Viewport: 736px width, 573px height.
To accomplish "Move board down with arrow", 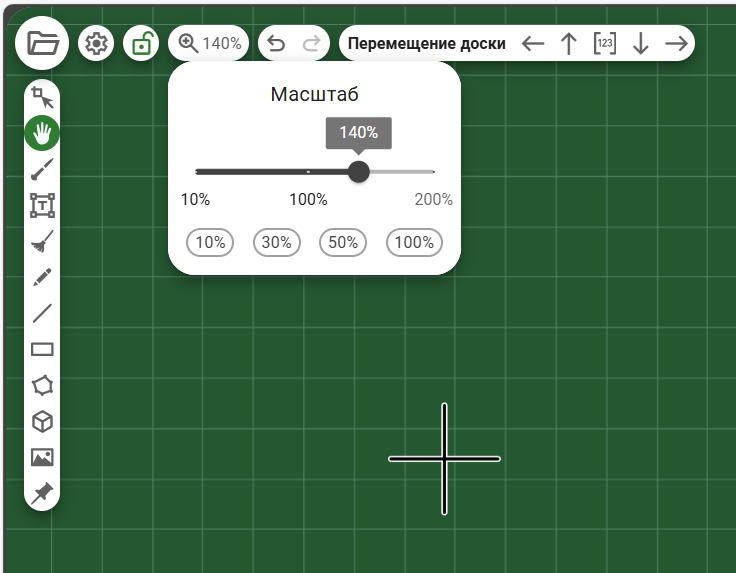I will [641, 44].
